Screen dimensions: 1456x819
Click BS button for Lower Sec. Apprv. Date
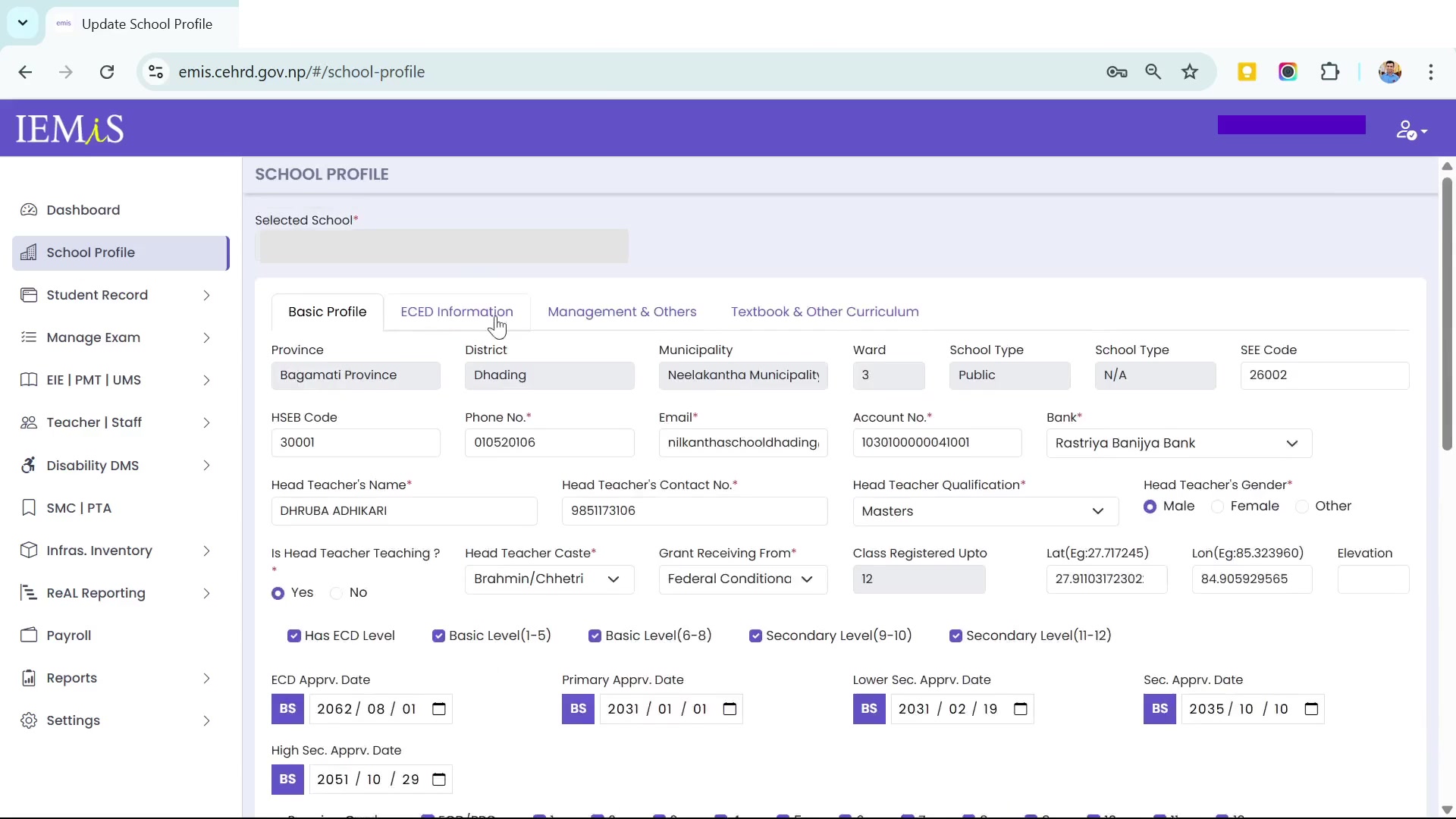pos(869,709)
